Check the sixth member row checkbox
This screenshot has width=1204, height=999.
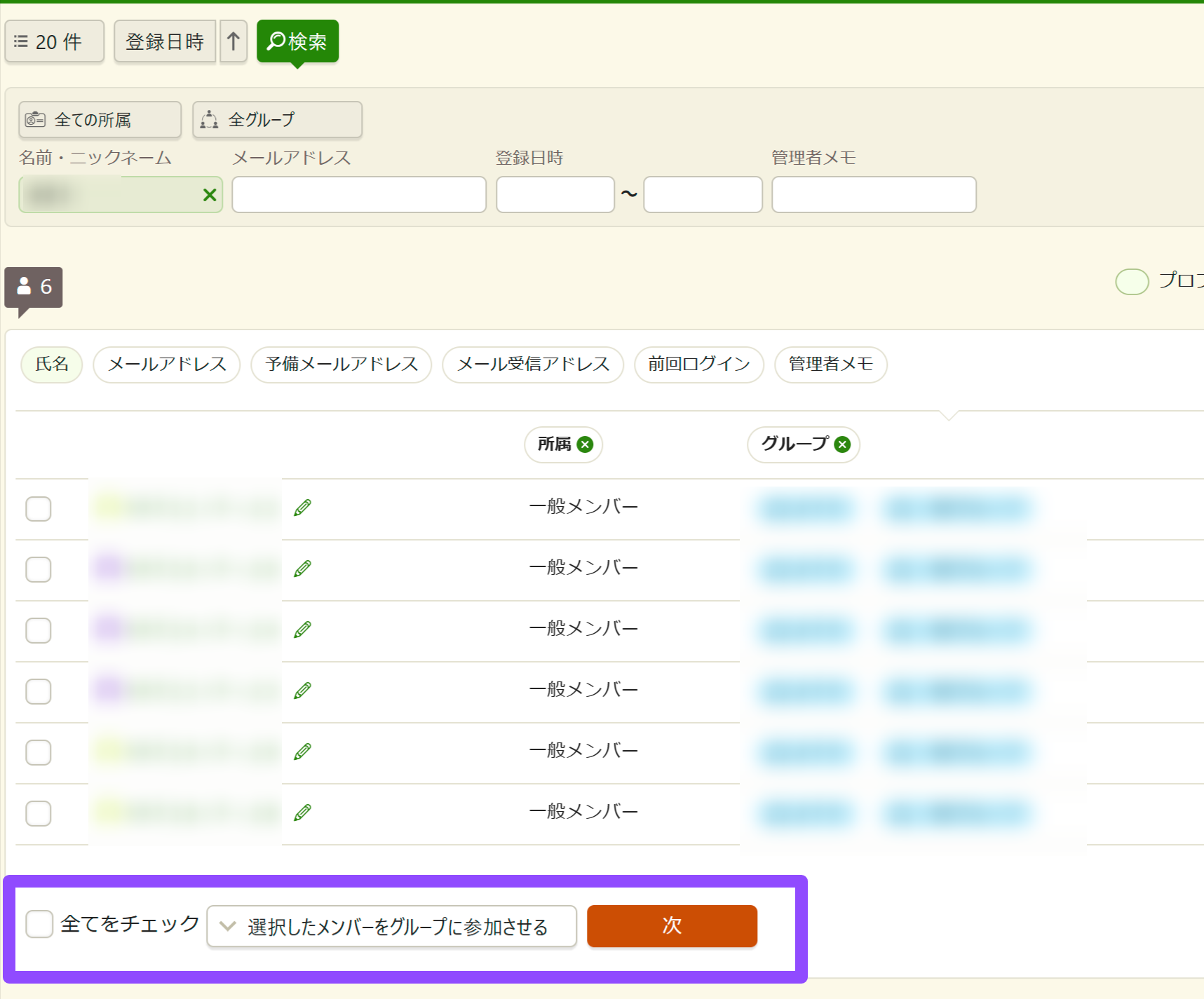click(x=39, y=813)
